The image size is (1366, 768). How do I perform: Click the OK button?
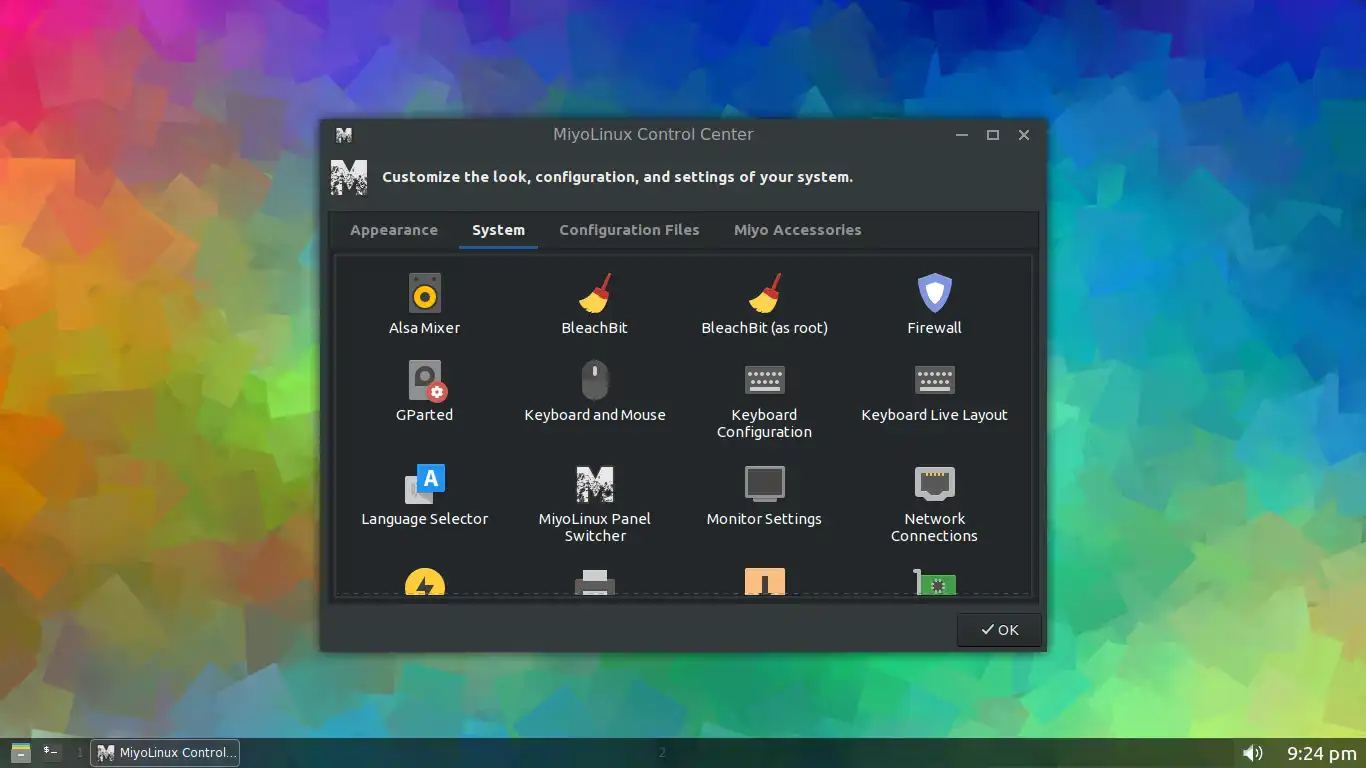click(999, 630)
